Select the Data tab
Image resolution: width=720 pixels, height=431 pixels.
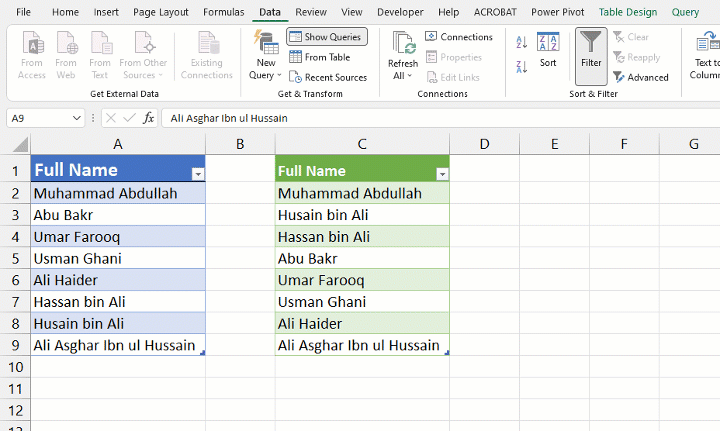[270, 12]
